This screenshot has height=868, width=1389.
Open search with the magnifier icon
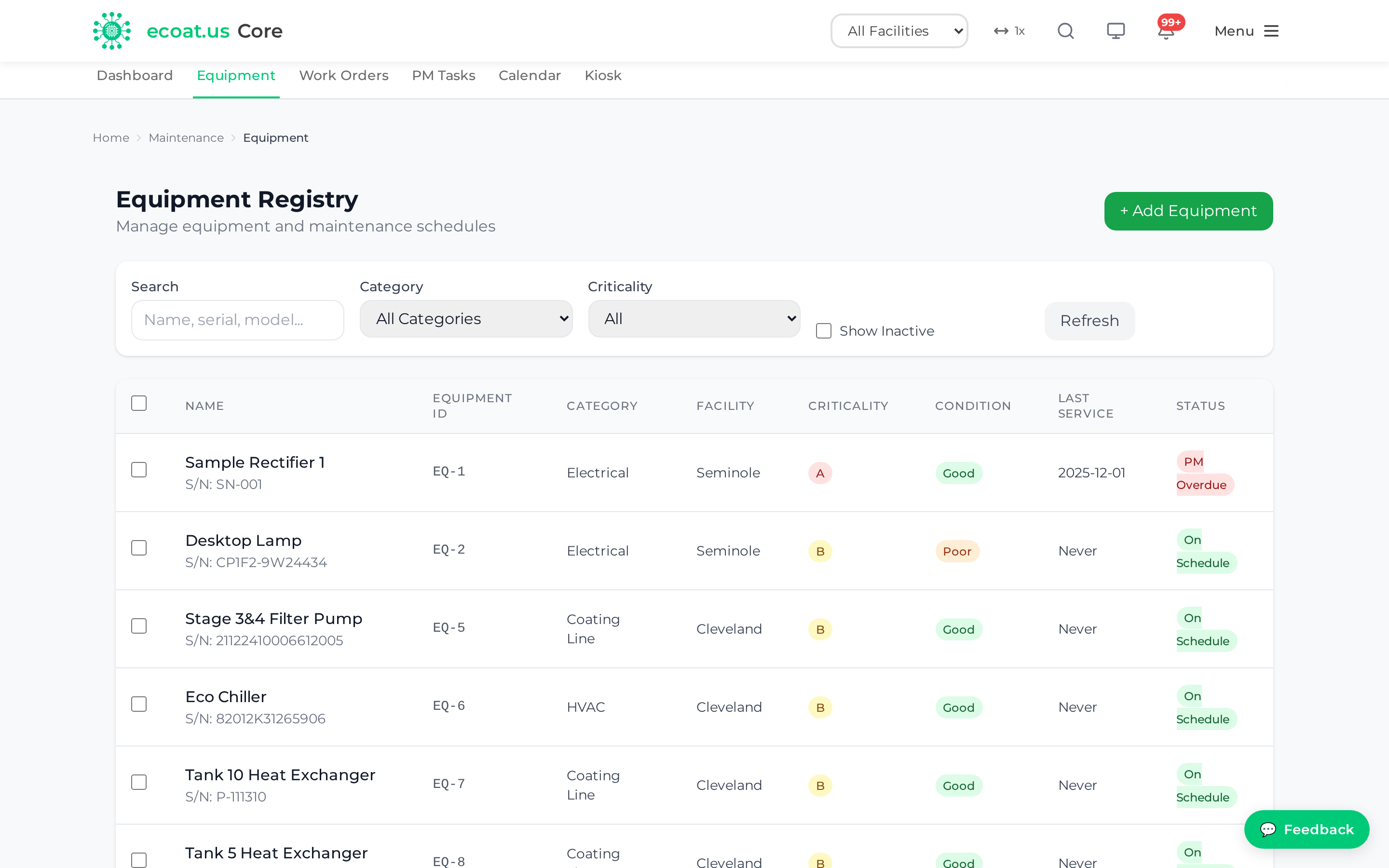click(1065, 31)
